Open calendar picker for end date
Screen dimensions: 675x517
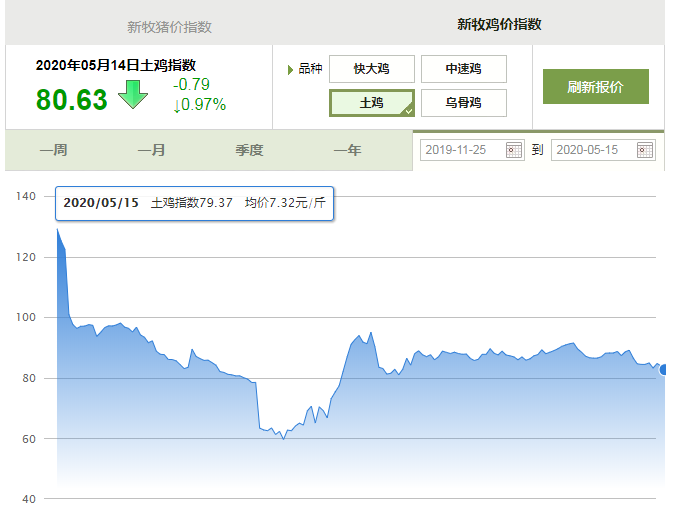tap(645, 150)
